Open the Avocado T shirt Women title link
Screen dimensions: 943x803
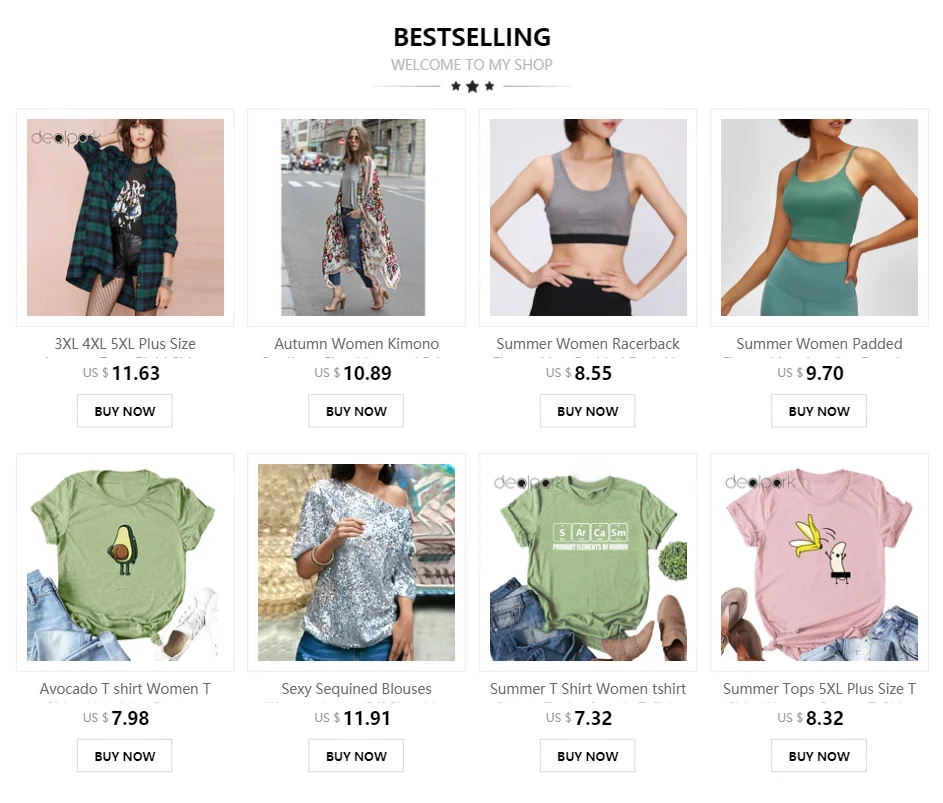point(125,689)
